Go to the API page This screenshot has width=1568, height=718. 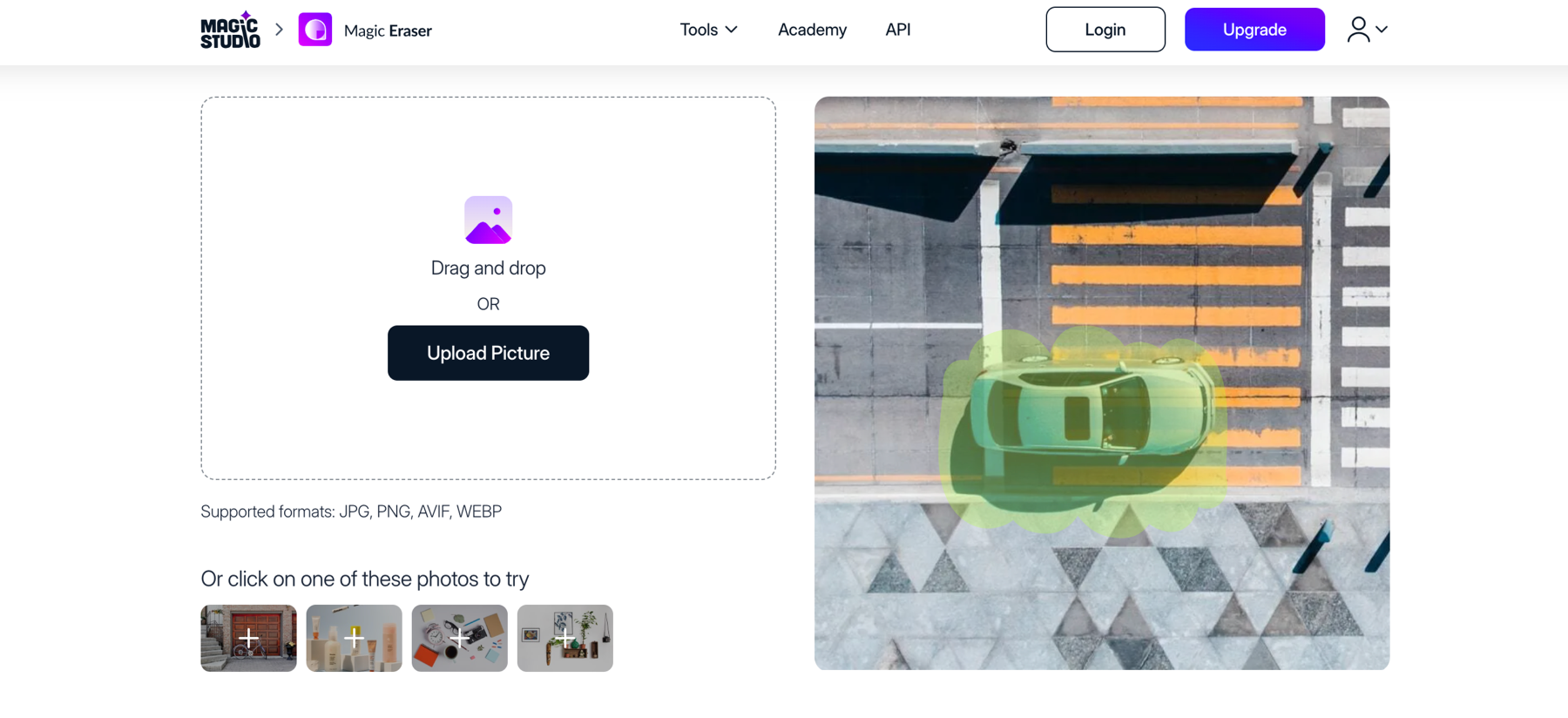click(897, 30)
